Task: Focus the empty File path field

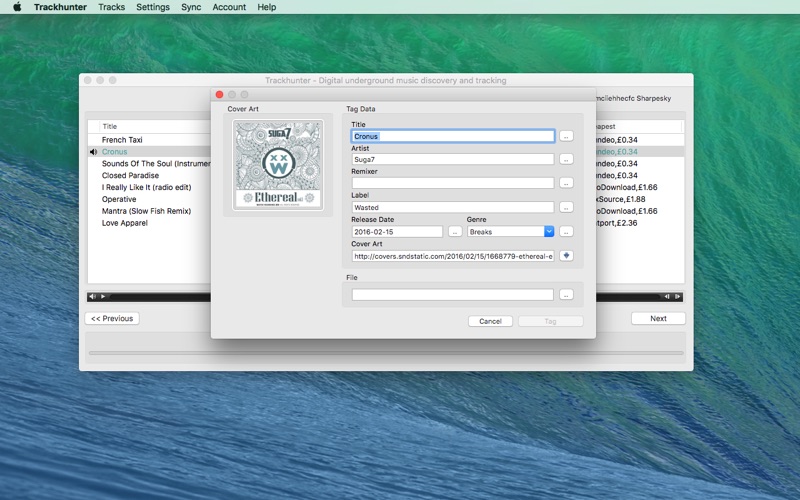Action: point(453,294)
